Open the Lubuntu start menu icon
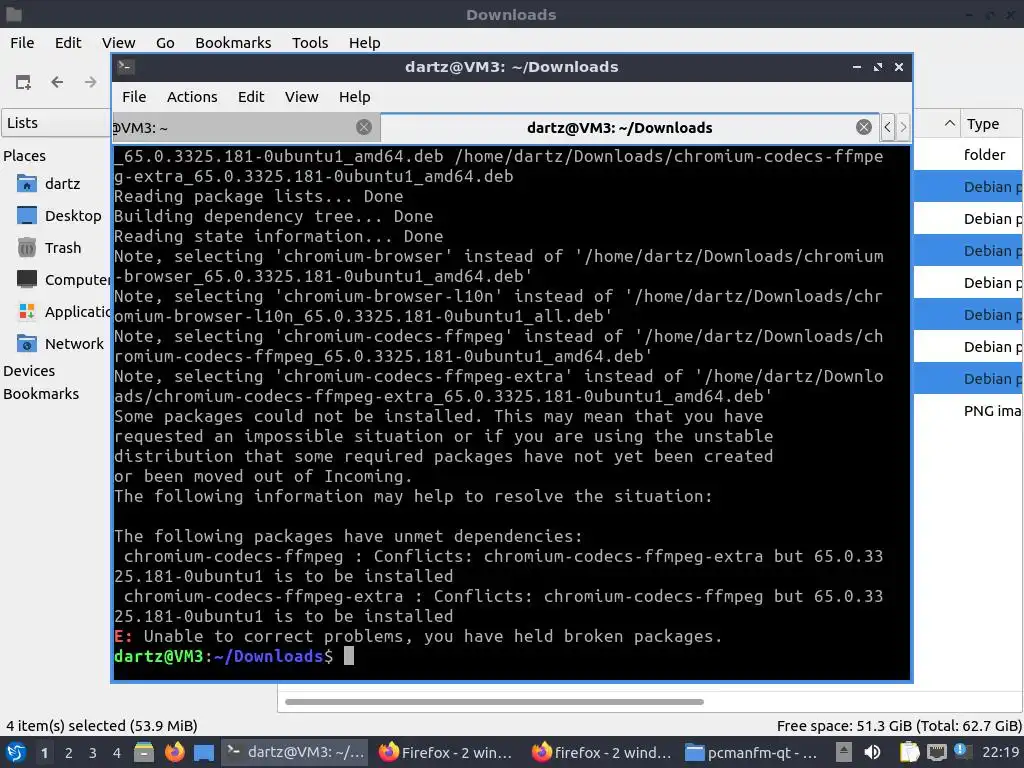 click(16, 752)
